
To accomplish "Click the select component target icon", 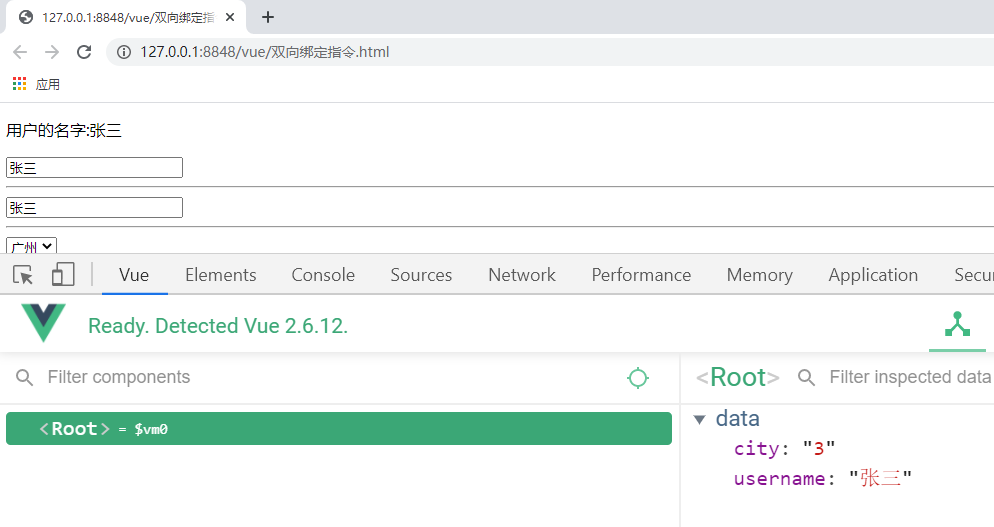I will 638,378.
